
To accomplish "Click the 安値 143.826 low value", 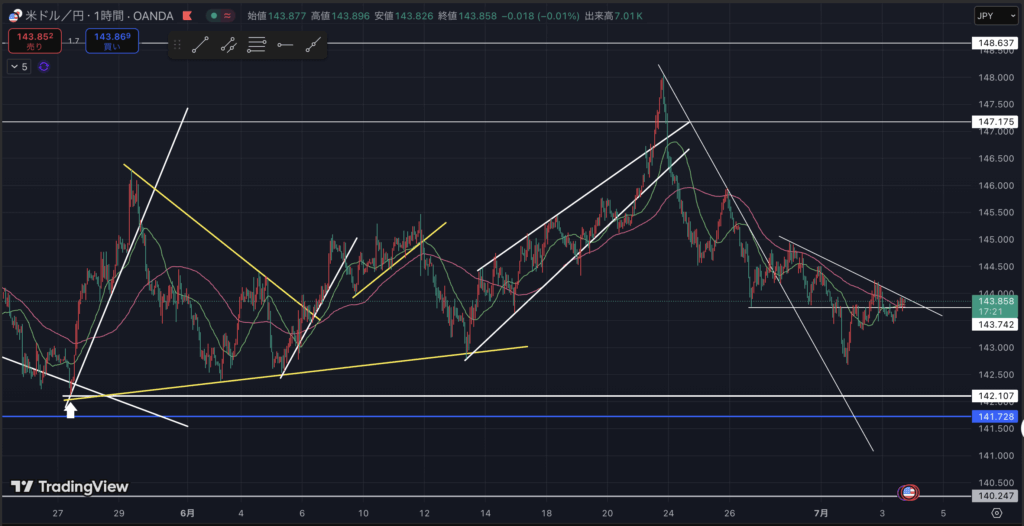I will pyautogui.click(x=403, y=15).
